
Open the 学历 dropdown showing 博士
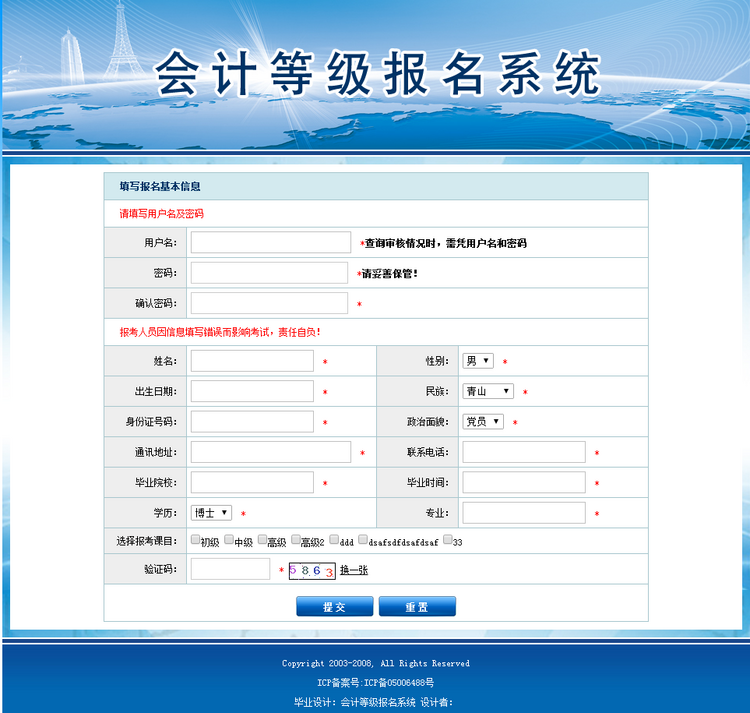click(x=211, y=513)
